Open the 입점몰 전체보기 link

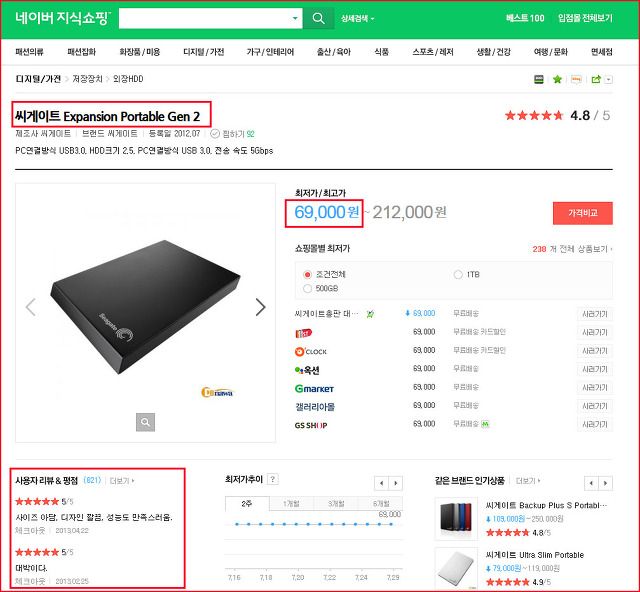pyautogui.click(x=585, y=18)
